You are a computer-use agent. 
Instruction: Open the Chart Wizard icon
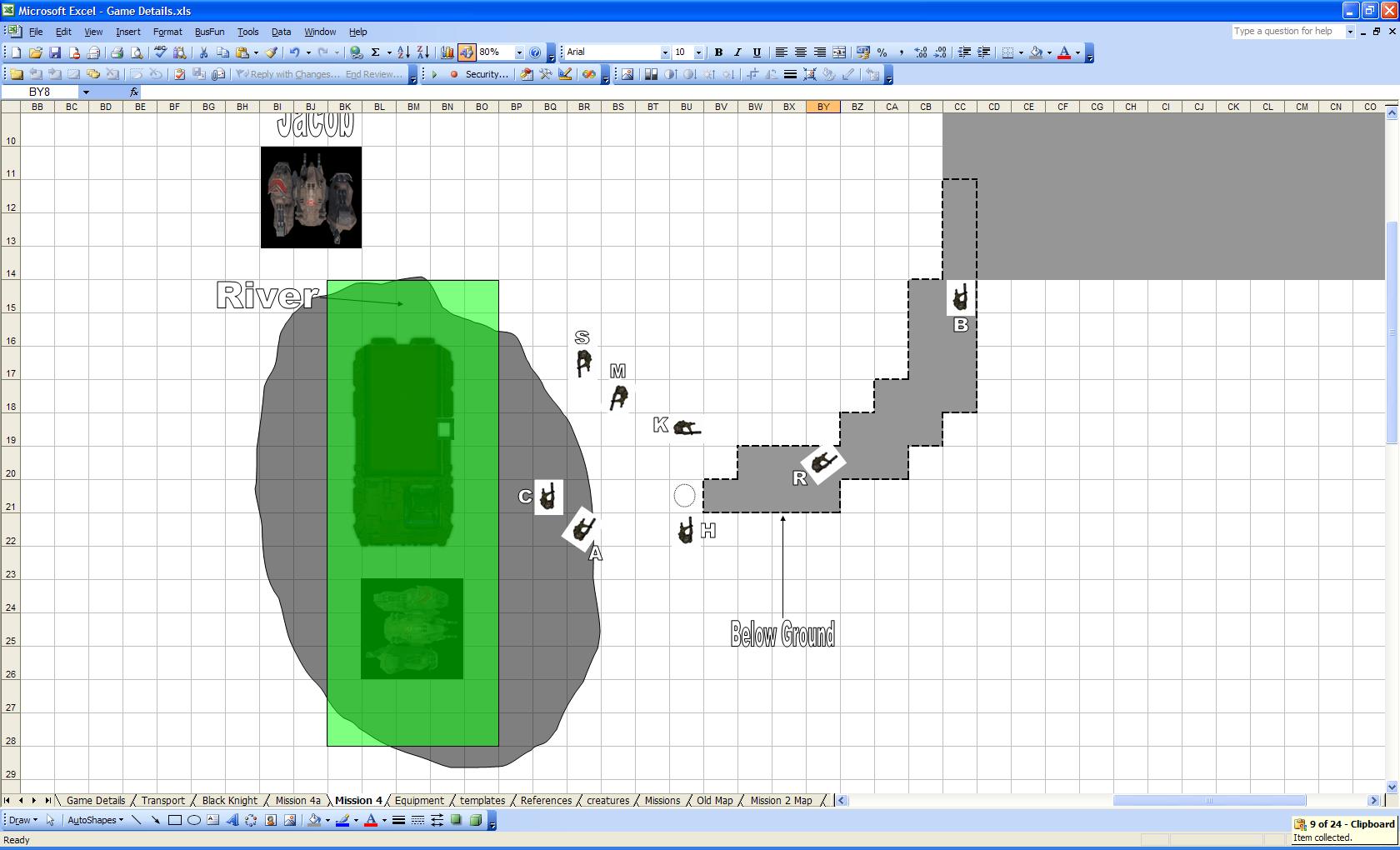447,52
